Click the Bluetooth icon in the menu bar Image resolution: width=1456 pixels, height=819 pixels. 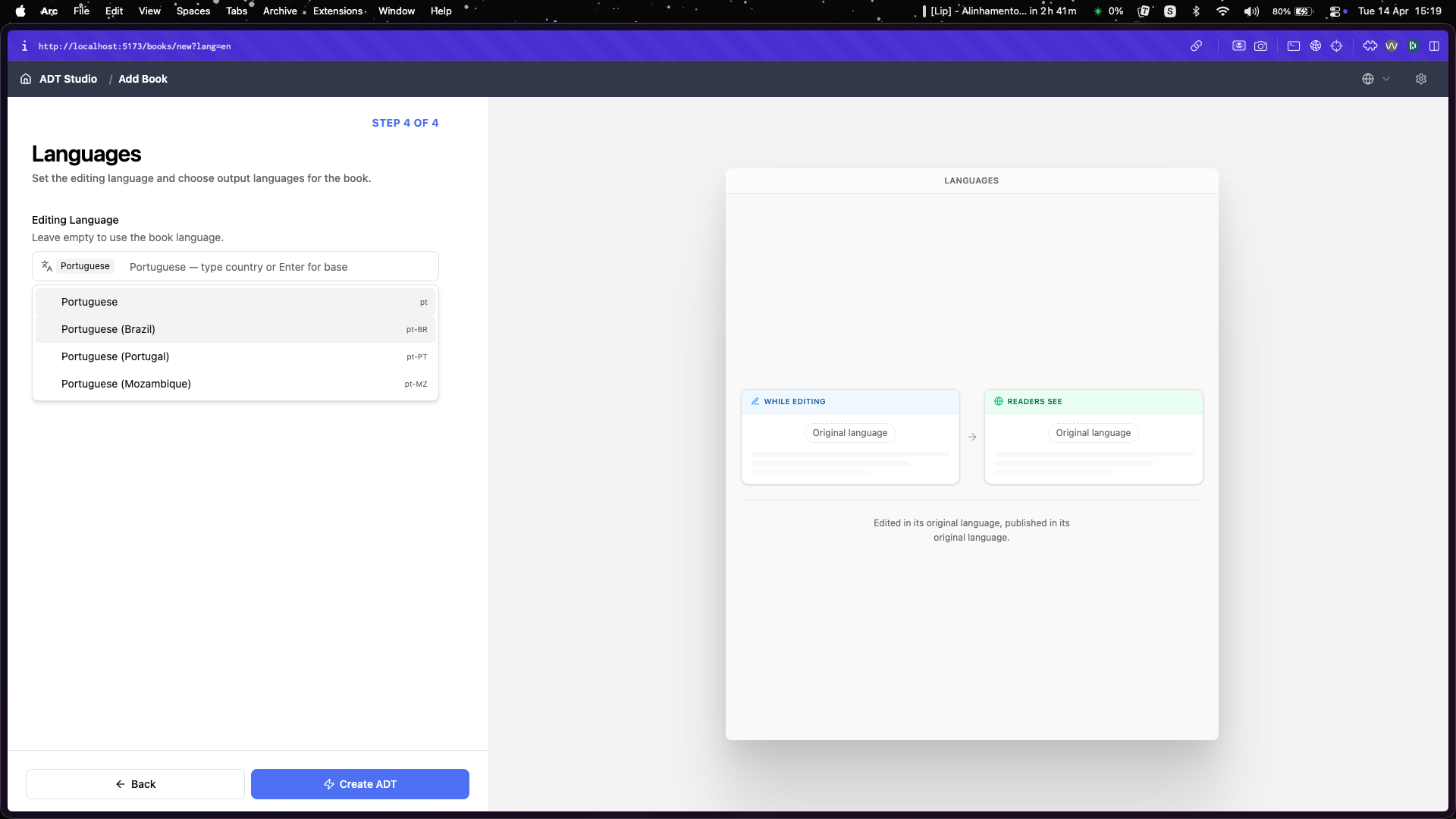(1196, 11)
